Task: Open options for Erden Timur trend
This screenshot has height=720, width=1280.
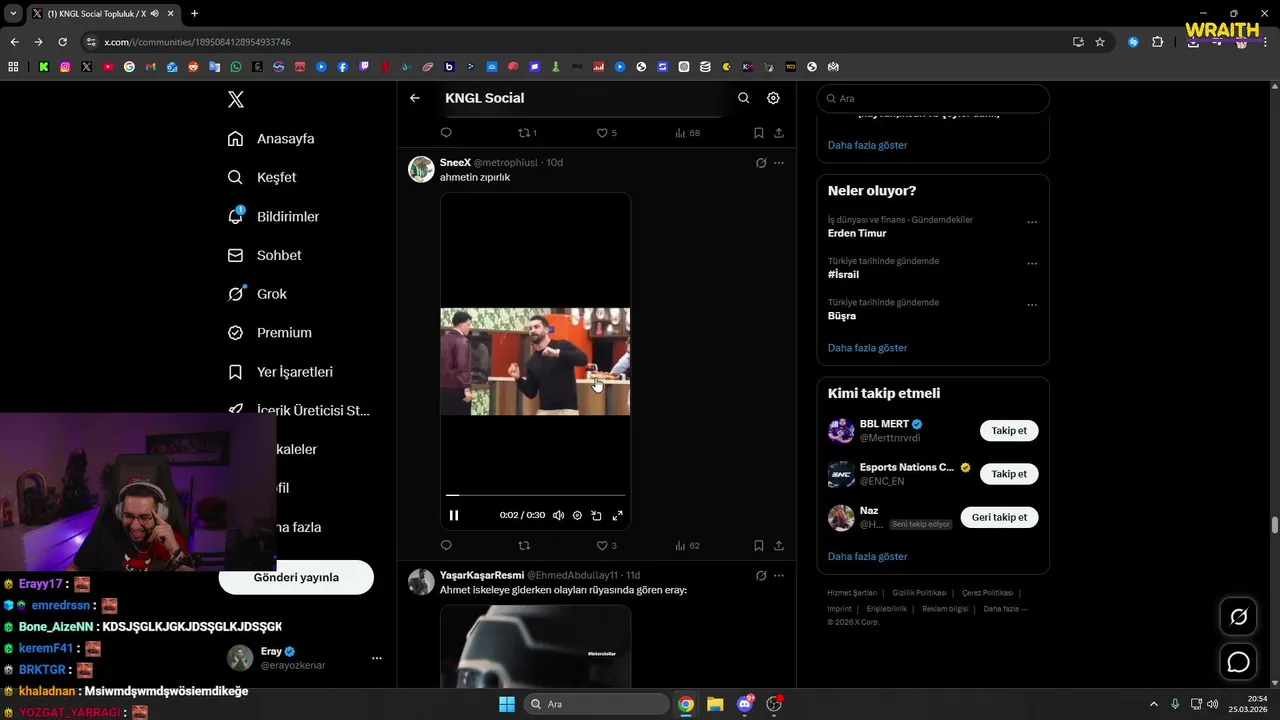Action: click(1032, 222)
